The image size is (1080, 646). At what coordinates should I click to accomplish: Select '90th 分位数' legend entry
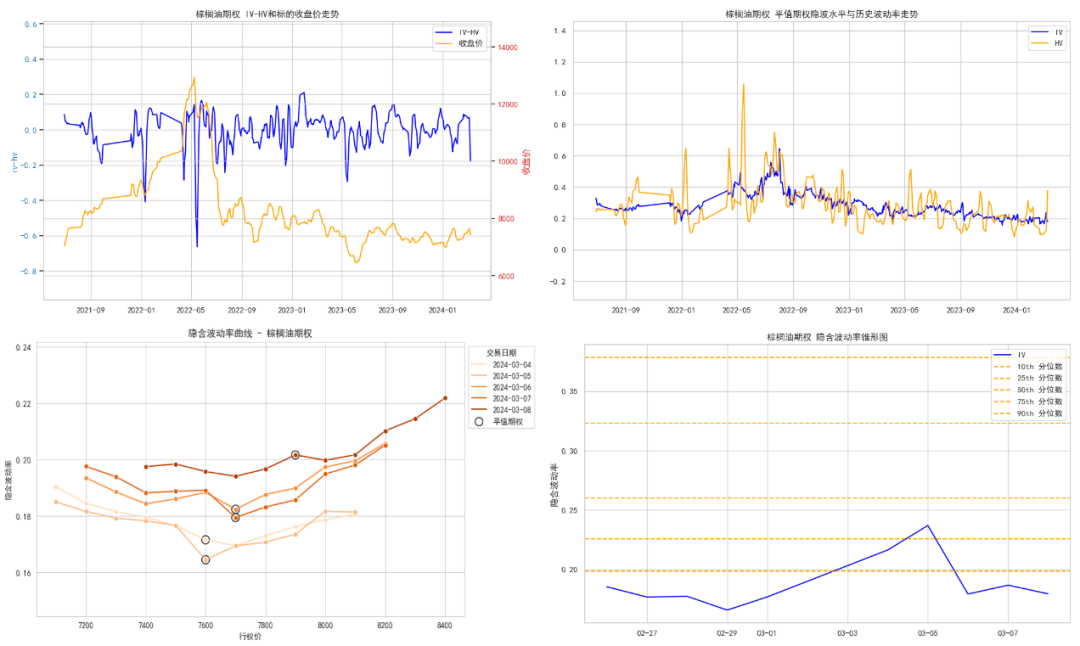click(1028, 413)
